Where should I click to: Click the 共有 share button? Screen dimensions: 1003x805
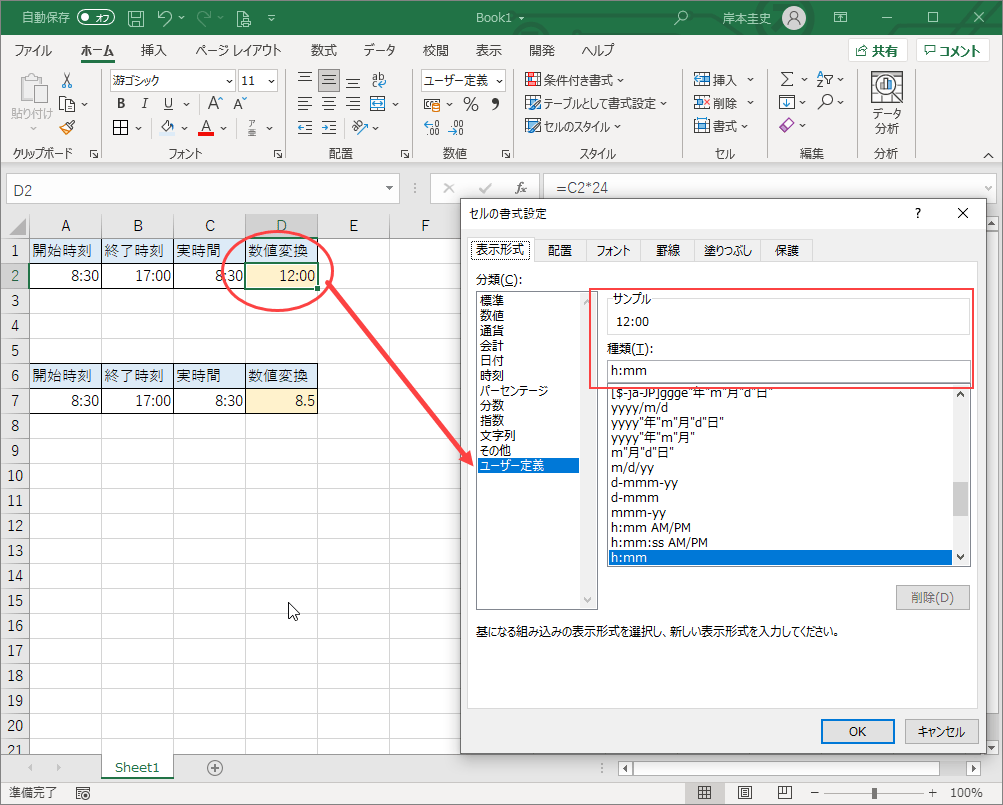pyautogui.click(x=878, y=51)
